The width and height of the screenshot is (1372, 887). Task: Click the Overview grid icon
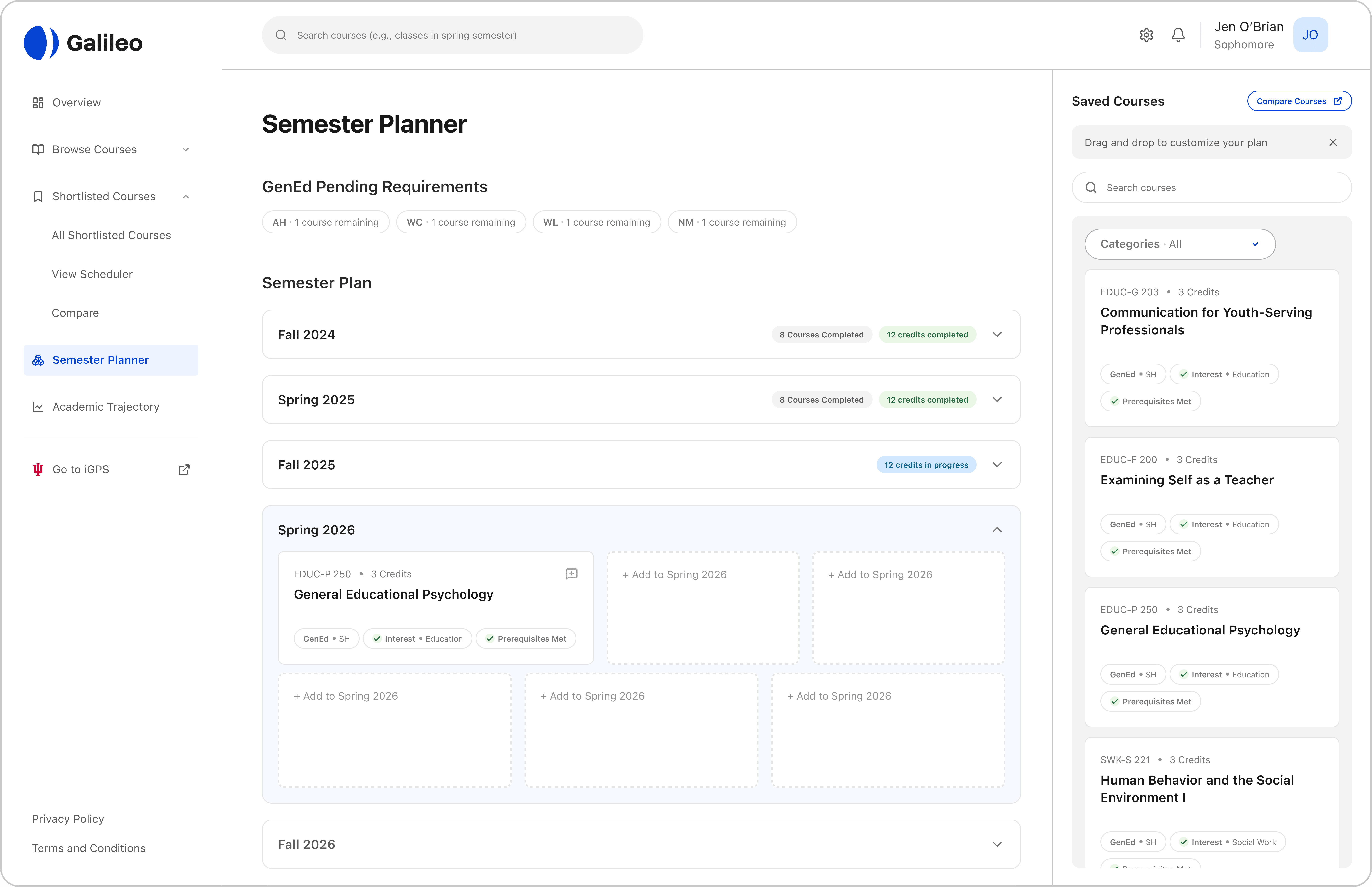click(38, 102)
